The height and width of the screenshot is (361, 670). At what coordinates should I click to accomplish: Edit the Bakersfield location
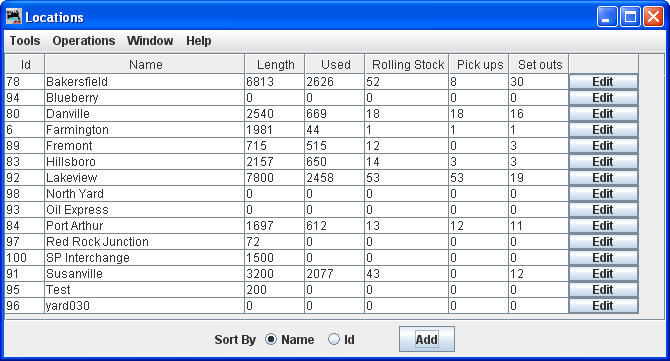603,82
